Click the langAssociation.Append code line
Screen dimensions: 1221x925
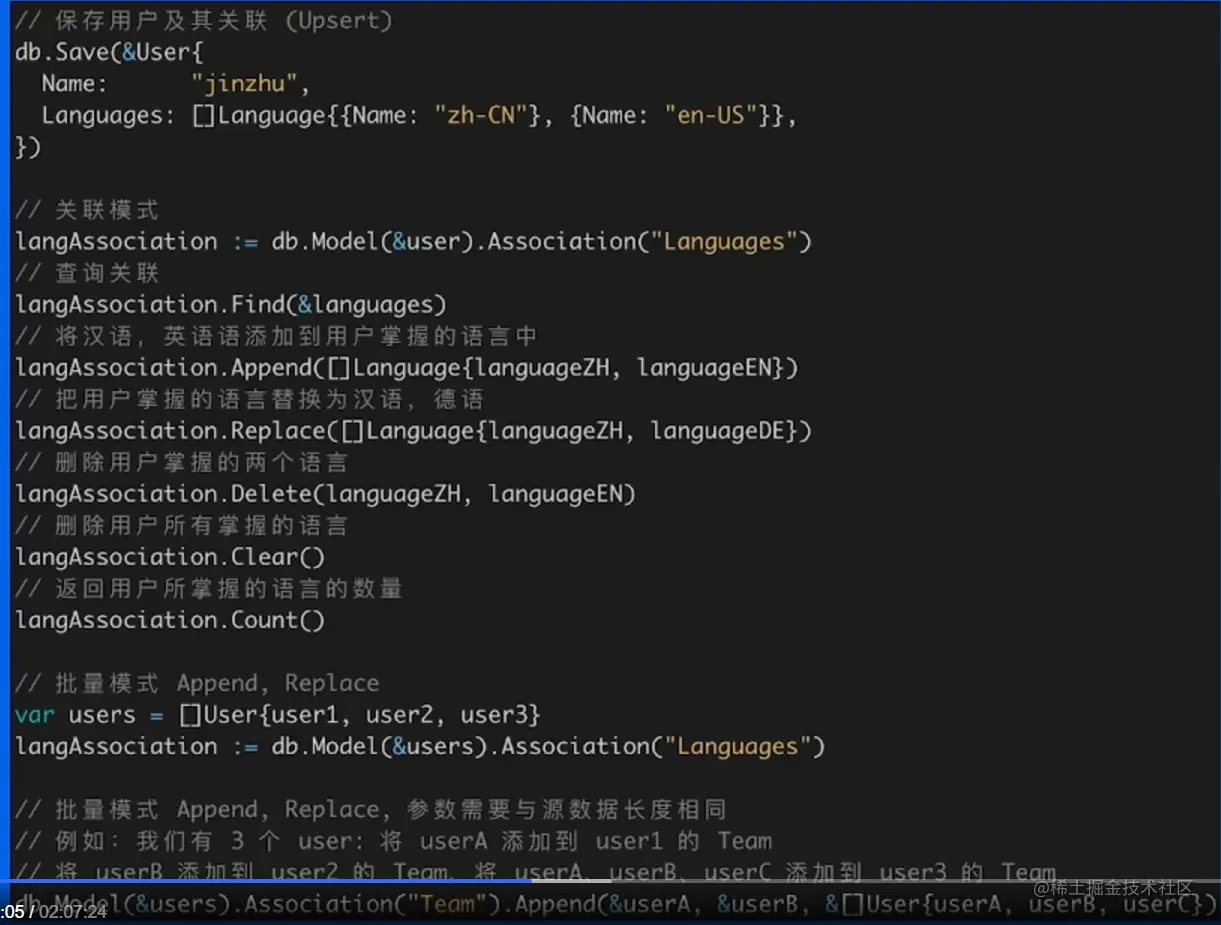[x=400, y=367]
